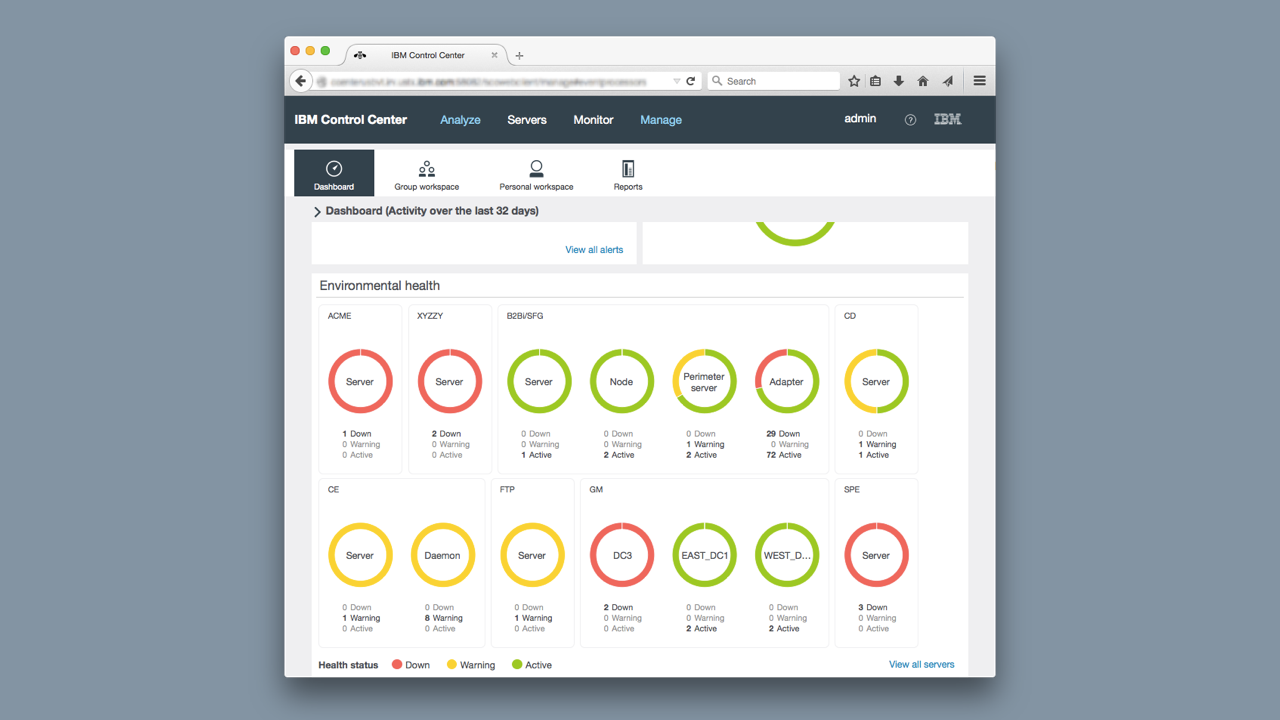Click the help question mark icon

point(909,119)
